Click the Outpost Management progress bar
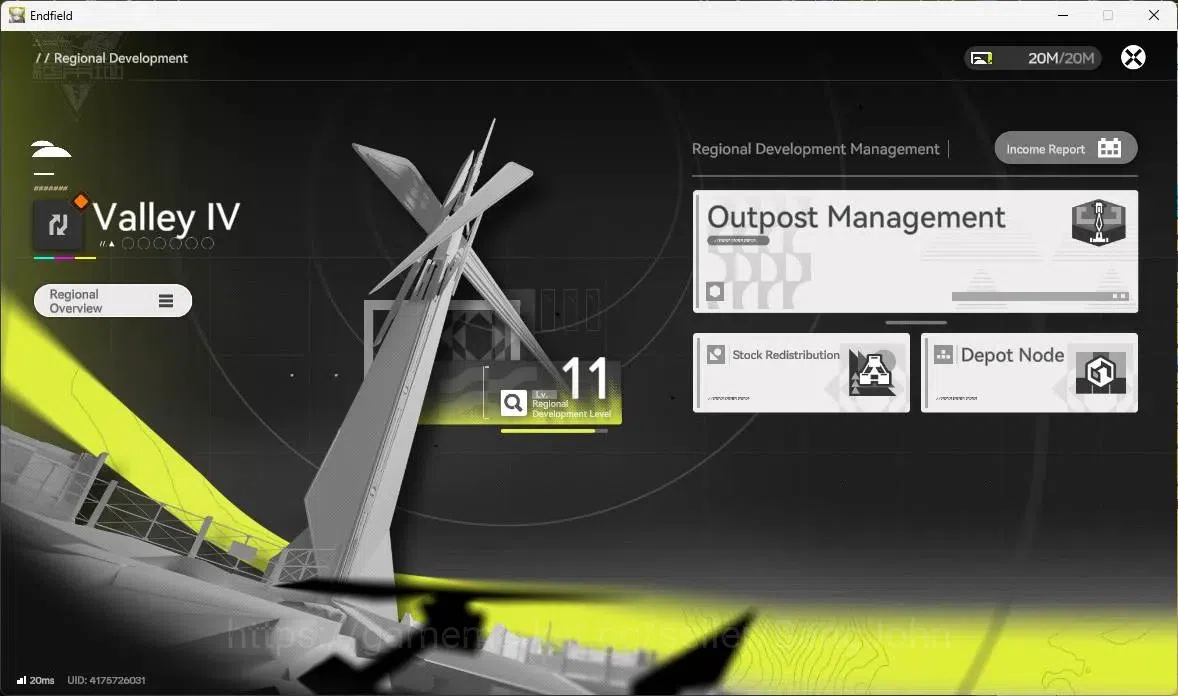The image size is (1178, 696). tap(1040, 296)
